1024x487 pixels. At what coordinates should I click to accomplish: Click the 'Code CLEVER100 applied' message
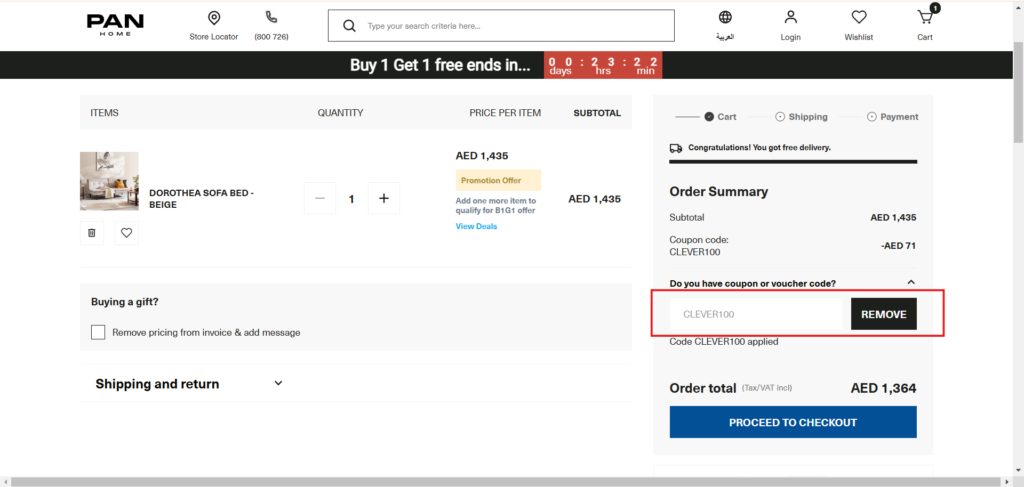pos(724,341)
